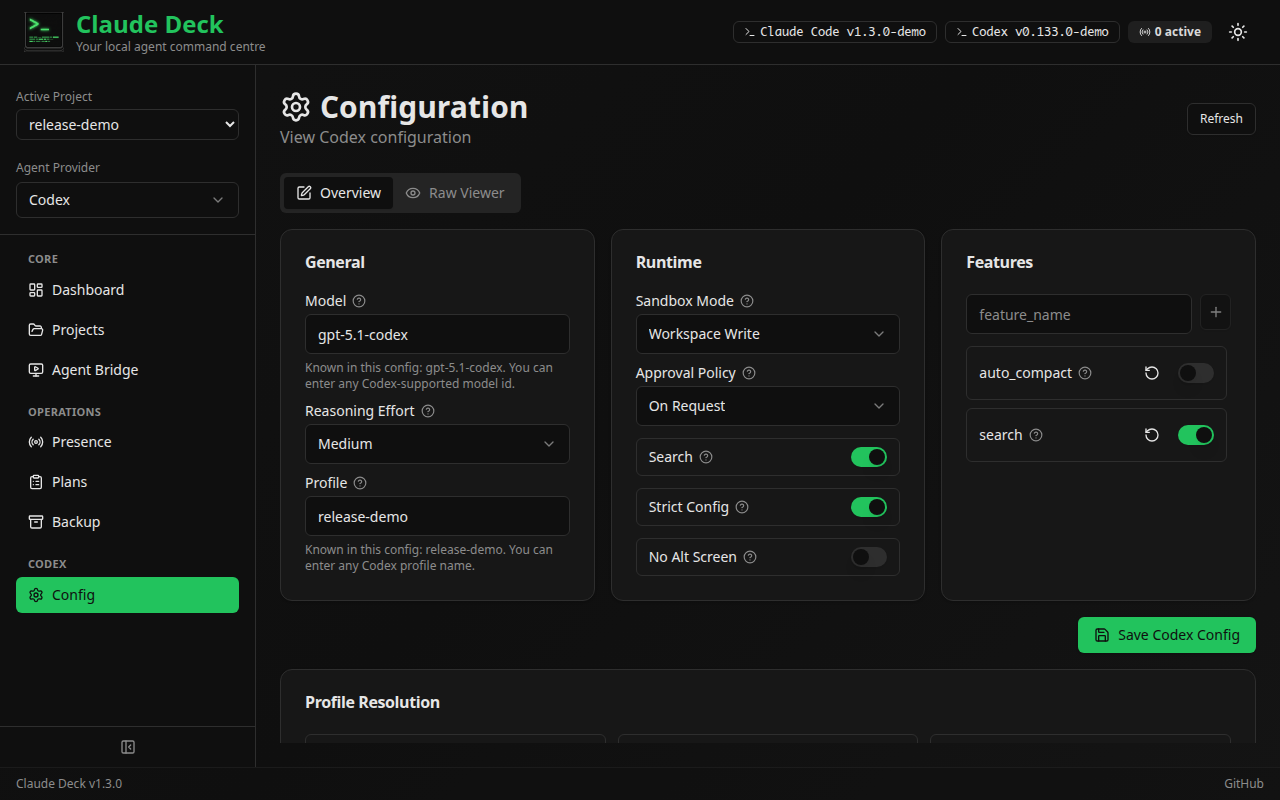Click help icon next to Model
Screen dimensions: 1280x800
[x=360, y=301]
